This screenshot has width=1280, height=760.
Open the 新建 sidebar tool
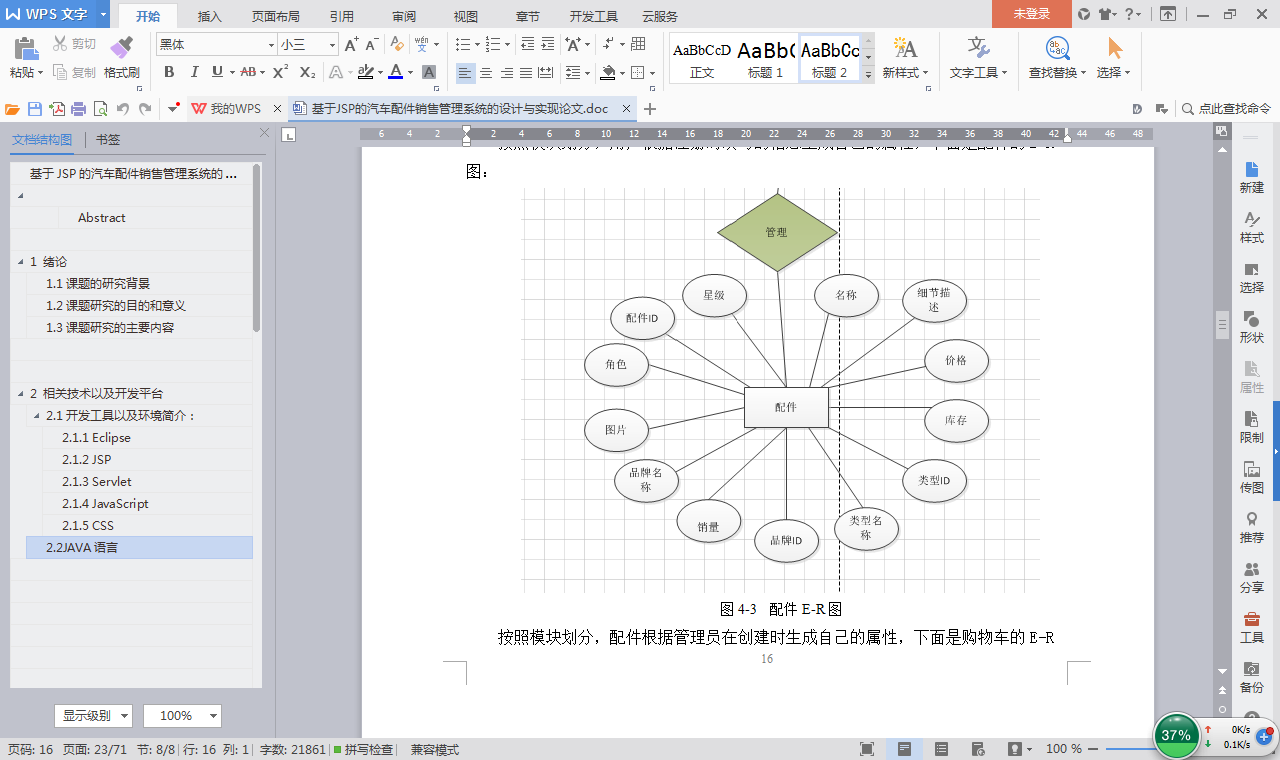(x=1251, y=177)
